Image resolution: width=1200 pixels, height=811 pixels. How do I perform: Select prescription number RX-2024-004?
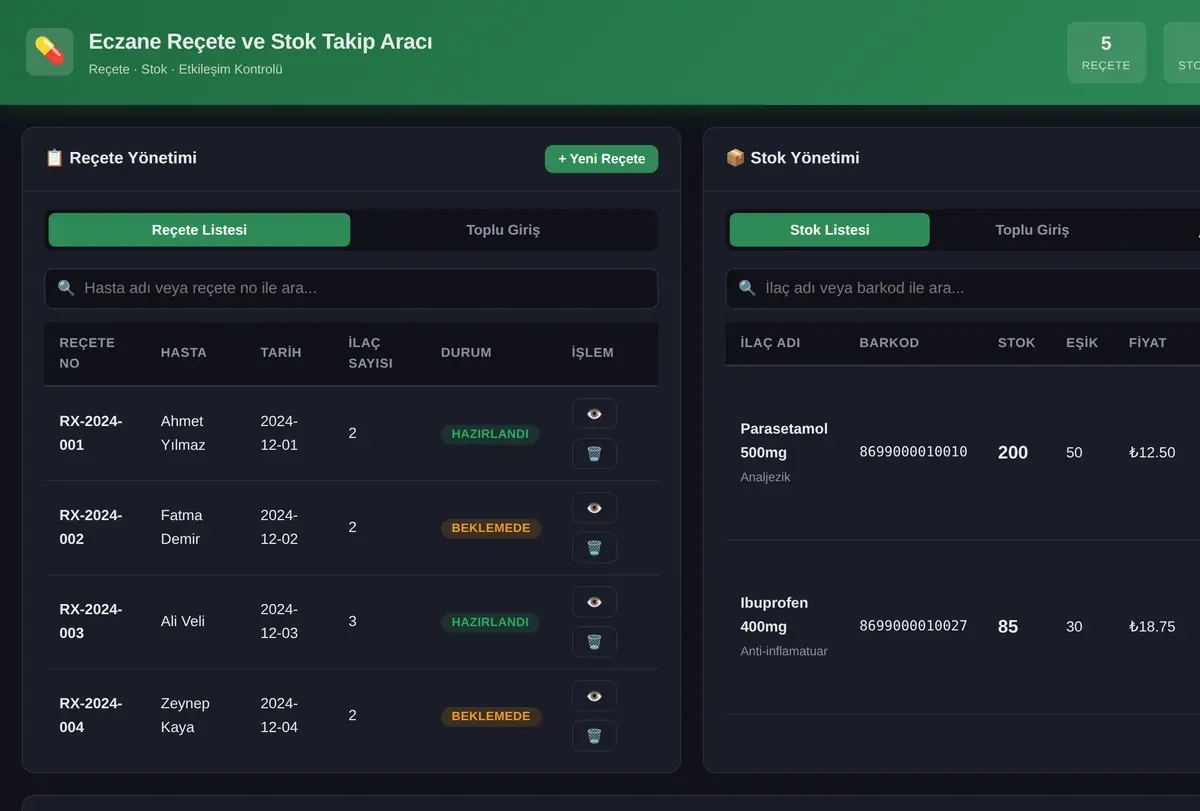pyautogui.click(x=91, y=715)
